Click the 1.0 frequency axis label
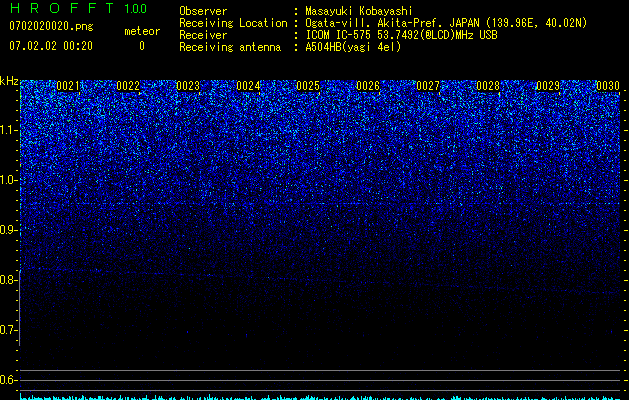Image resolution: width=629 pixels, height=400 pixels. [8, 180]
